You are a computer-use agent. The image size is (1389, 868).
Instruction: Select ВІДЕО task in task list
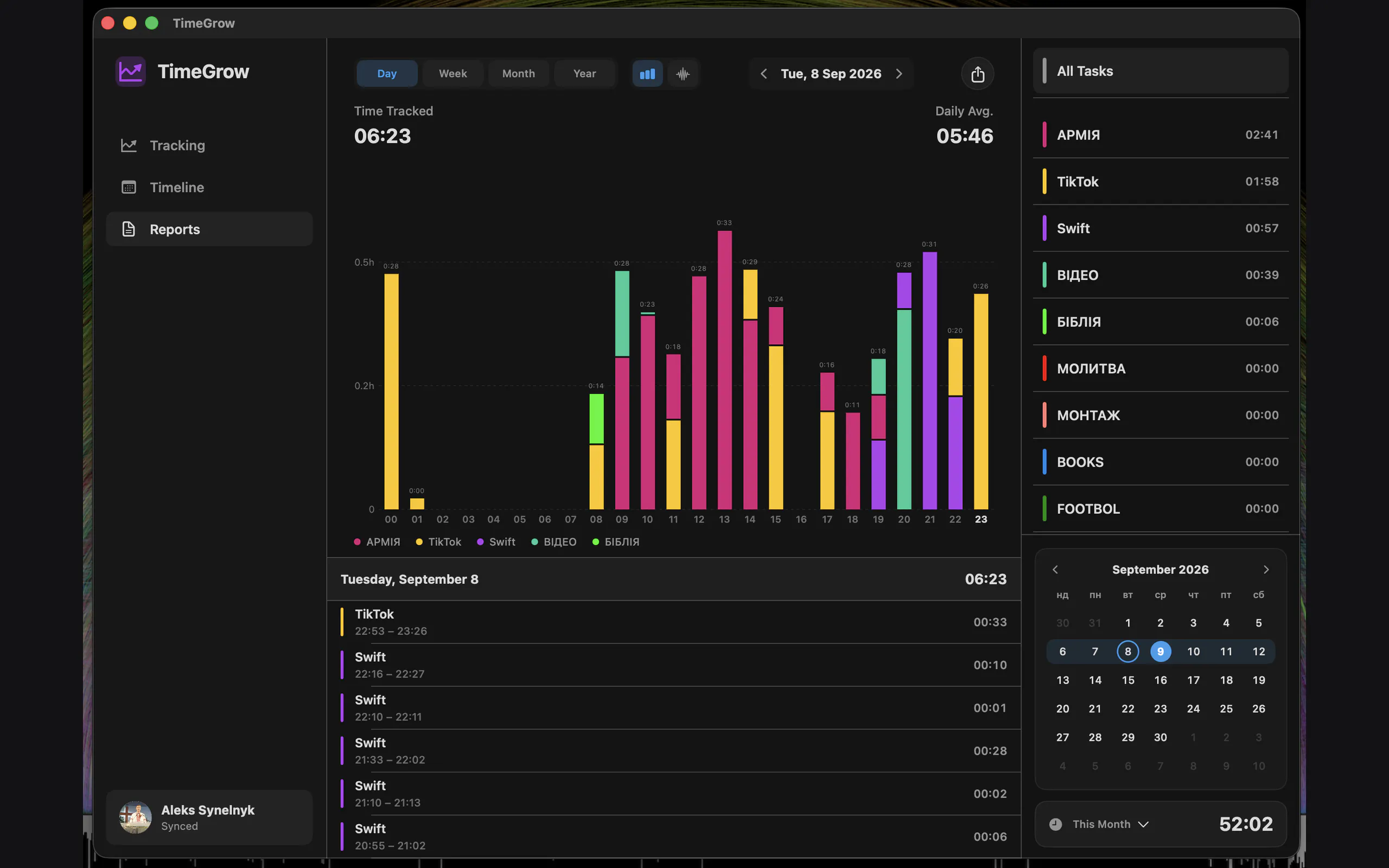point(1161,275)
